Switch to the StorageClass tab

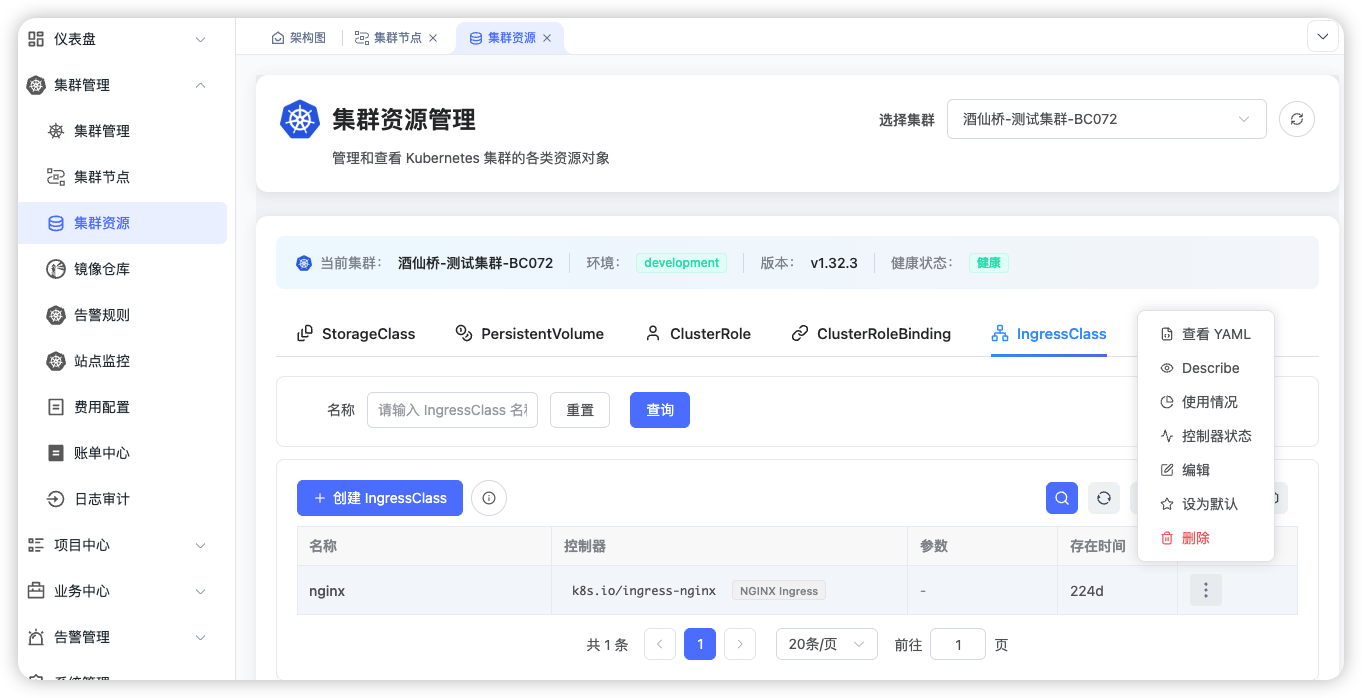[357, 334]
